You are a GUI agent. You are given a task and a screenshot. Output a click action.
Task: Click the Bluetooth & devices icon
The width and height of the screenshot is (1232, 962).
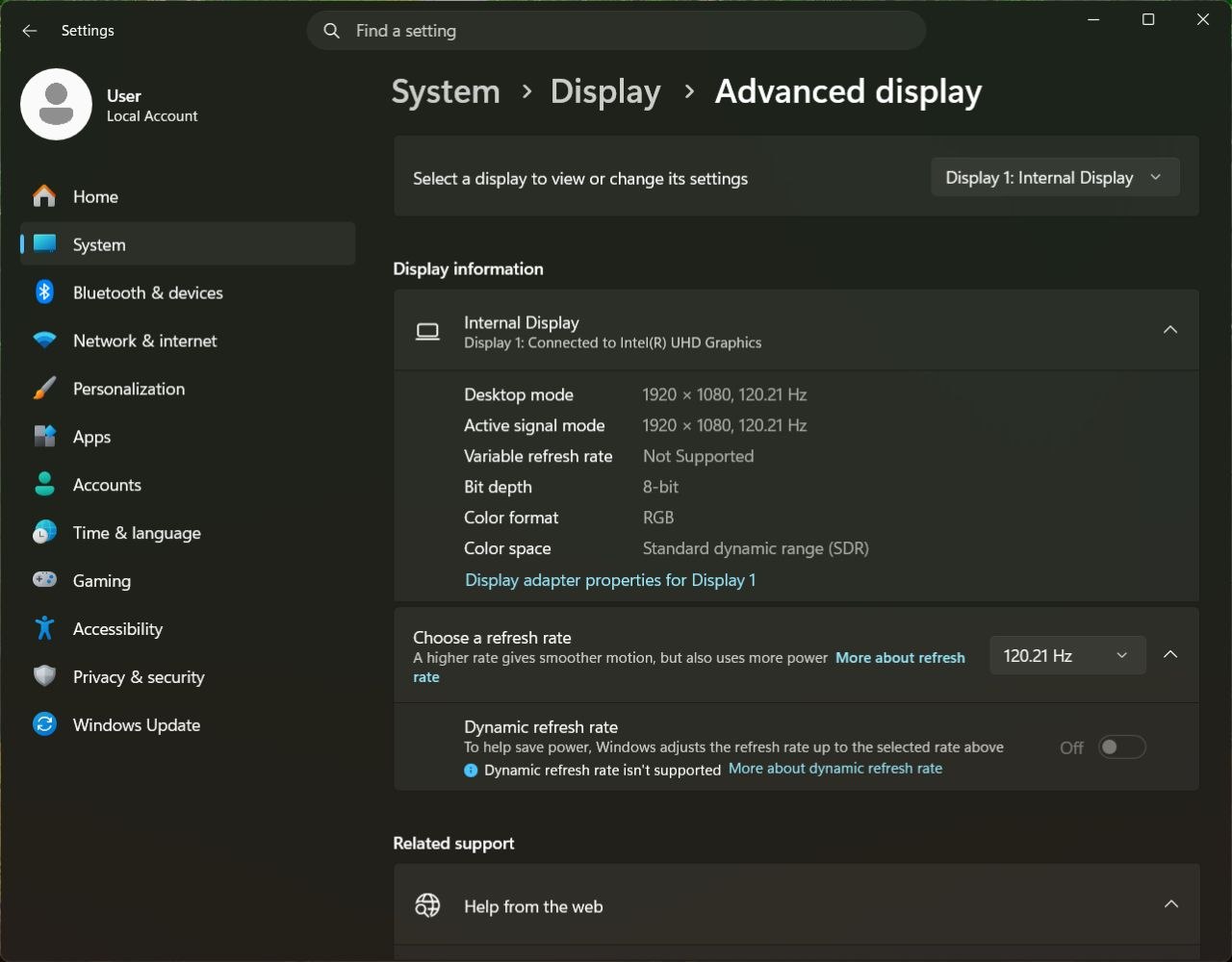click(44, 292)
